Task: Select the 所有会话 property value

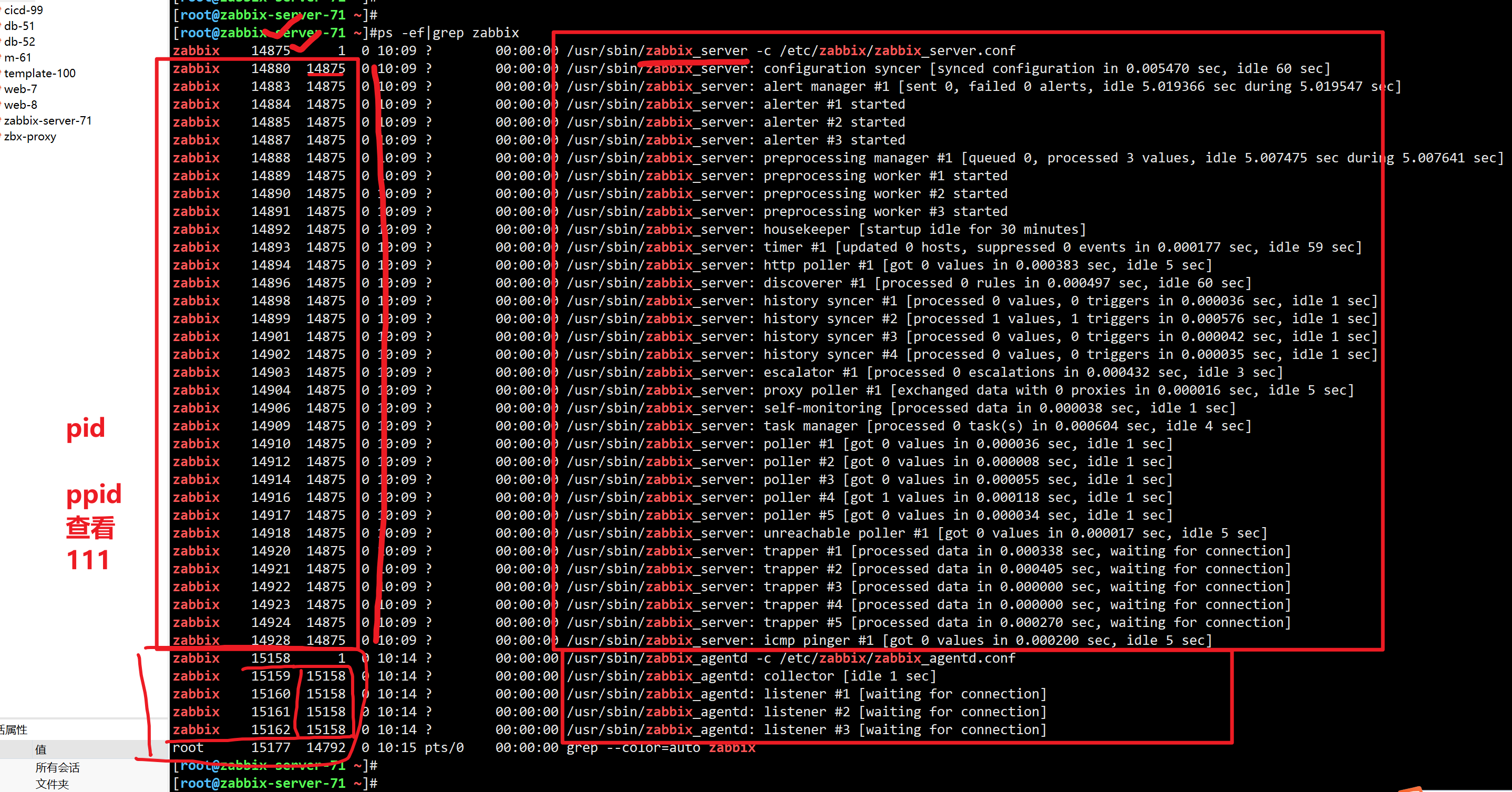Action: [57, 767]
